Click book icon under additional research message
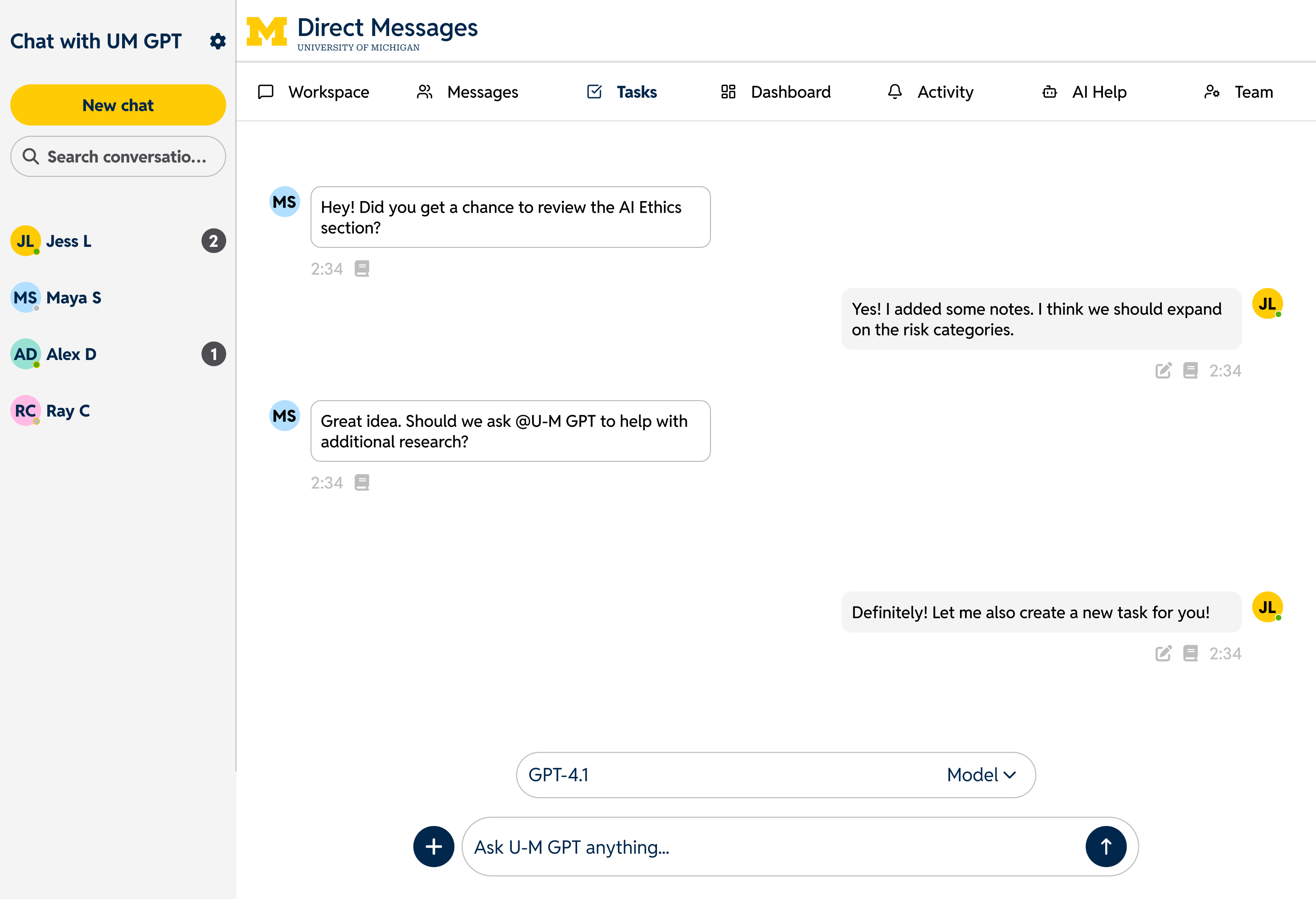1316x899 pixels. point(362,483)
